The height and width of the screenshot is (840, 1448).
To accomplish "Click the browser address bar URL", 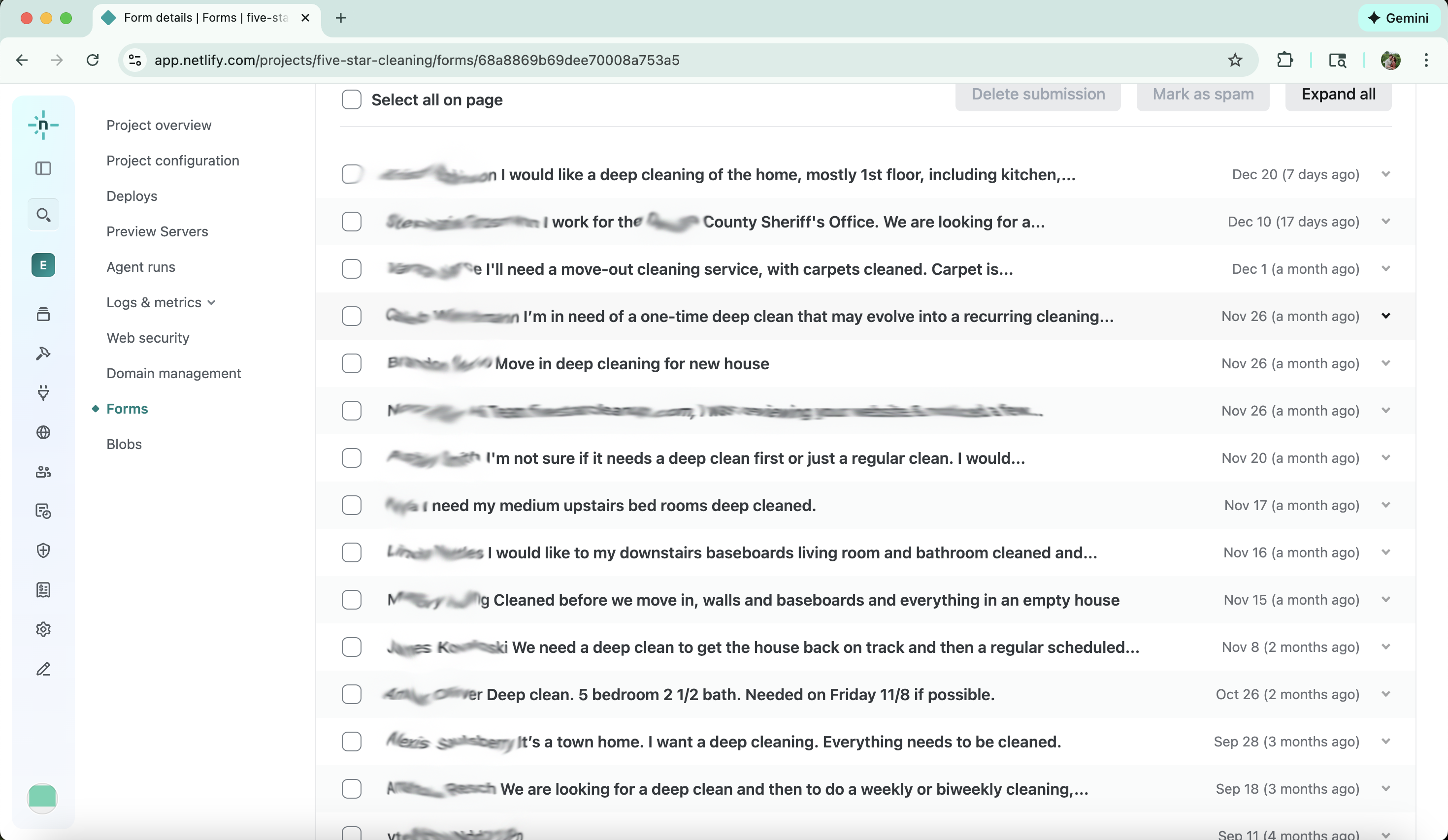I will pos(417,61).
